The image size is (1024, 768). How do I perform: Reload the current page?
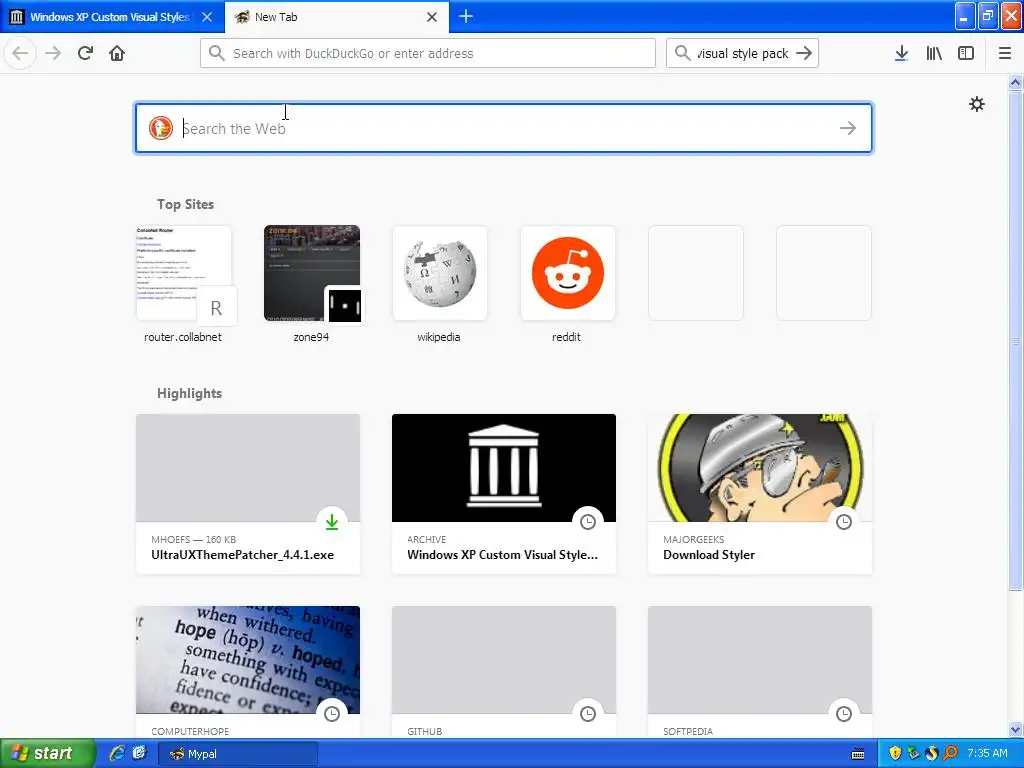coord(85,53)
